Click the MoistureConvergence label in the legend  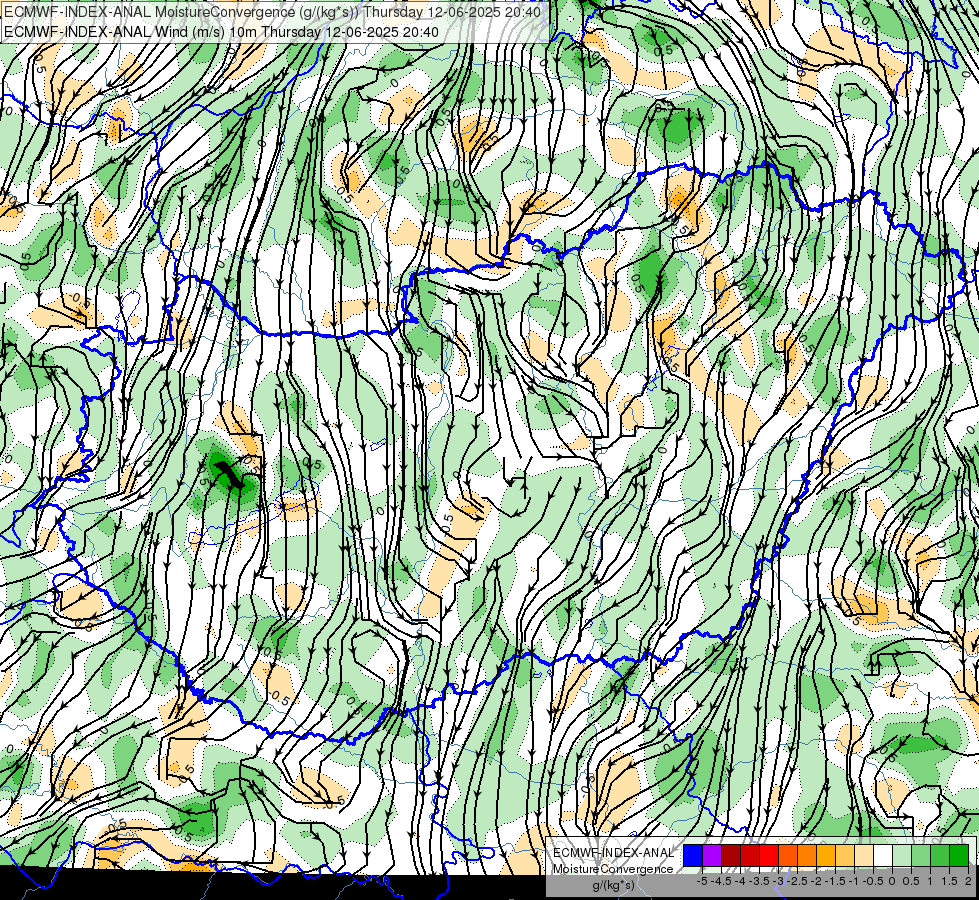click(x=613, y=869)
